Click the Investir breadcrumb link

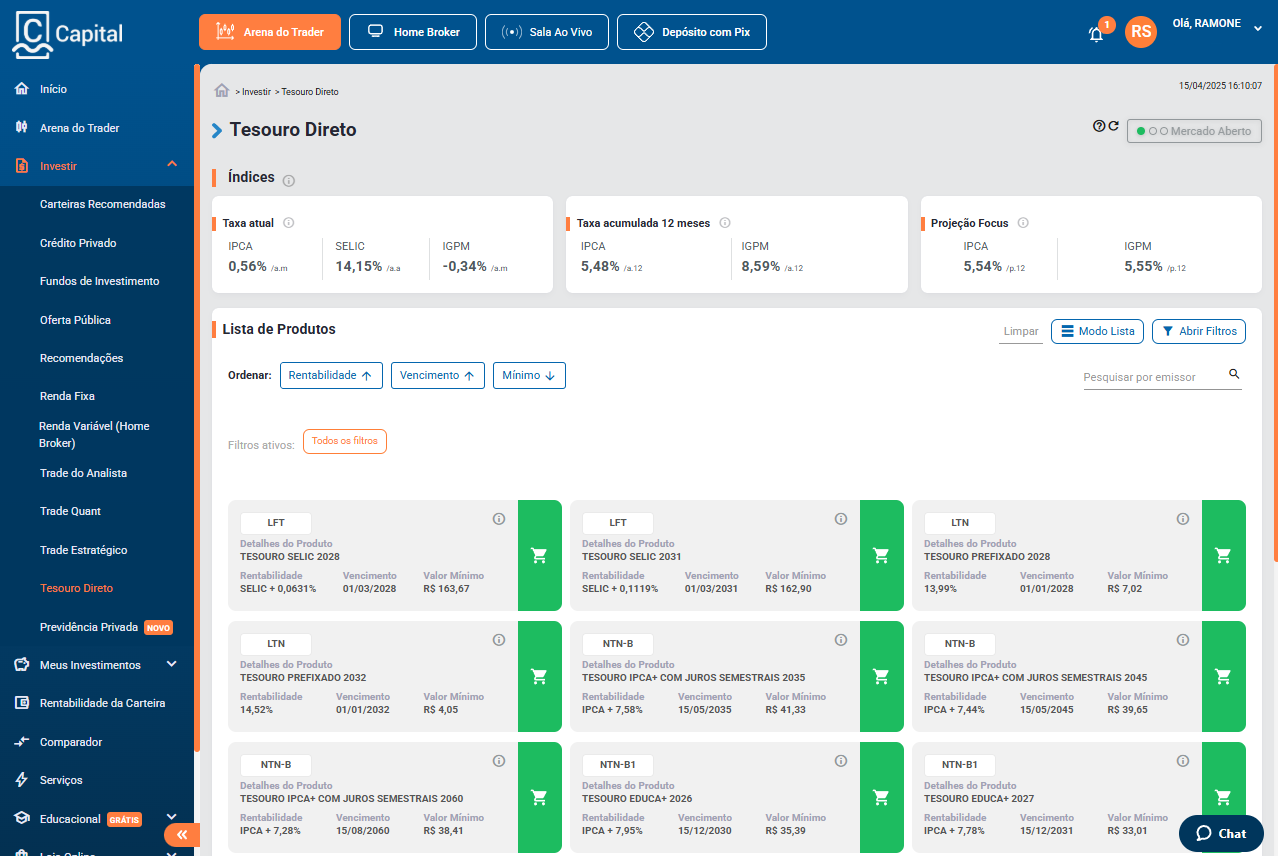(256, 91)
